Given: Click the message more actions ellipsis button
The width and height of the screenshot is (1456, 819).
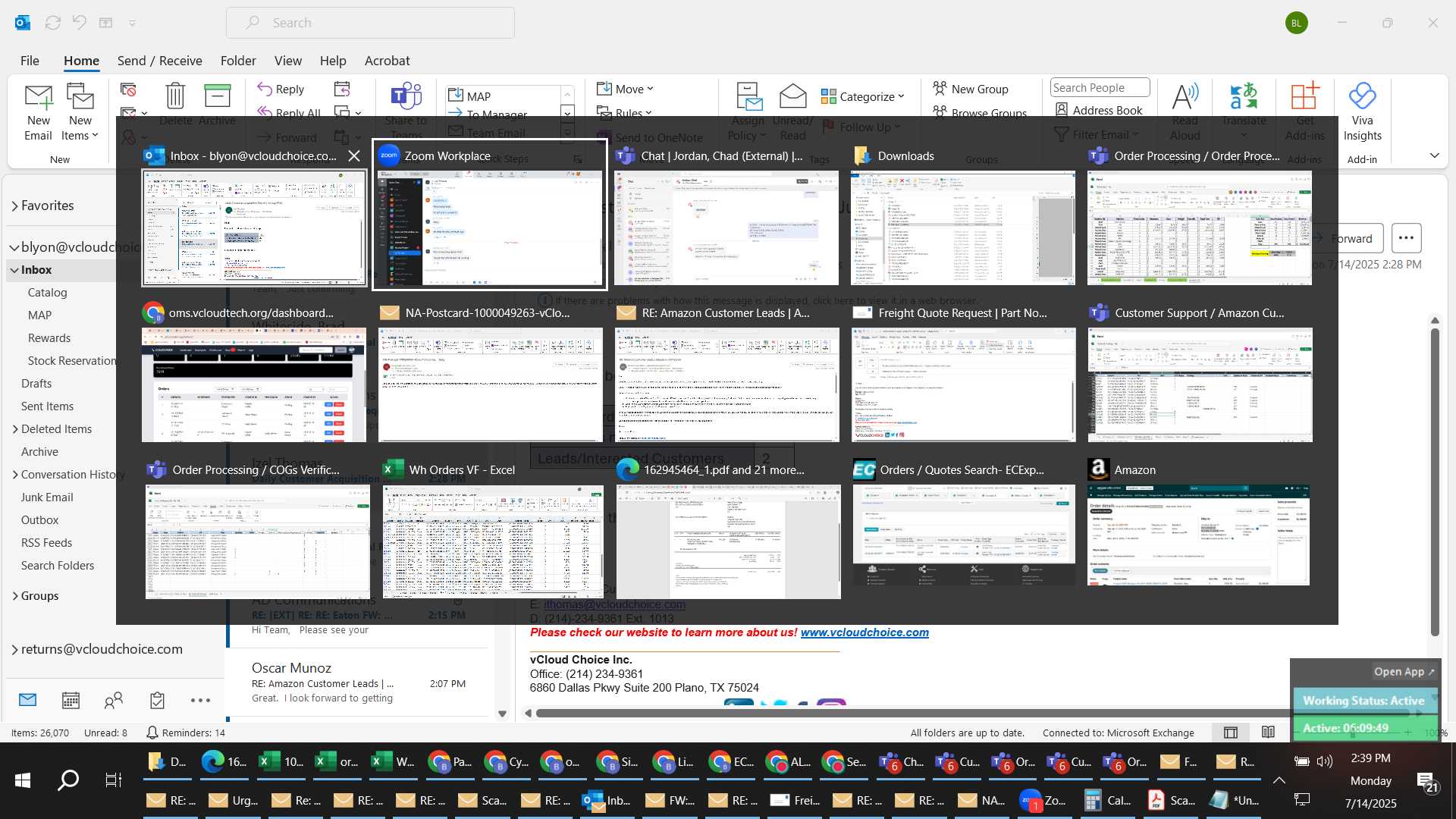Looking at the screenshot, I should [x=1405, y=238].
